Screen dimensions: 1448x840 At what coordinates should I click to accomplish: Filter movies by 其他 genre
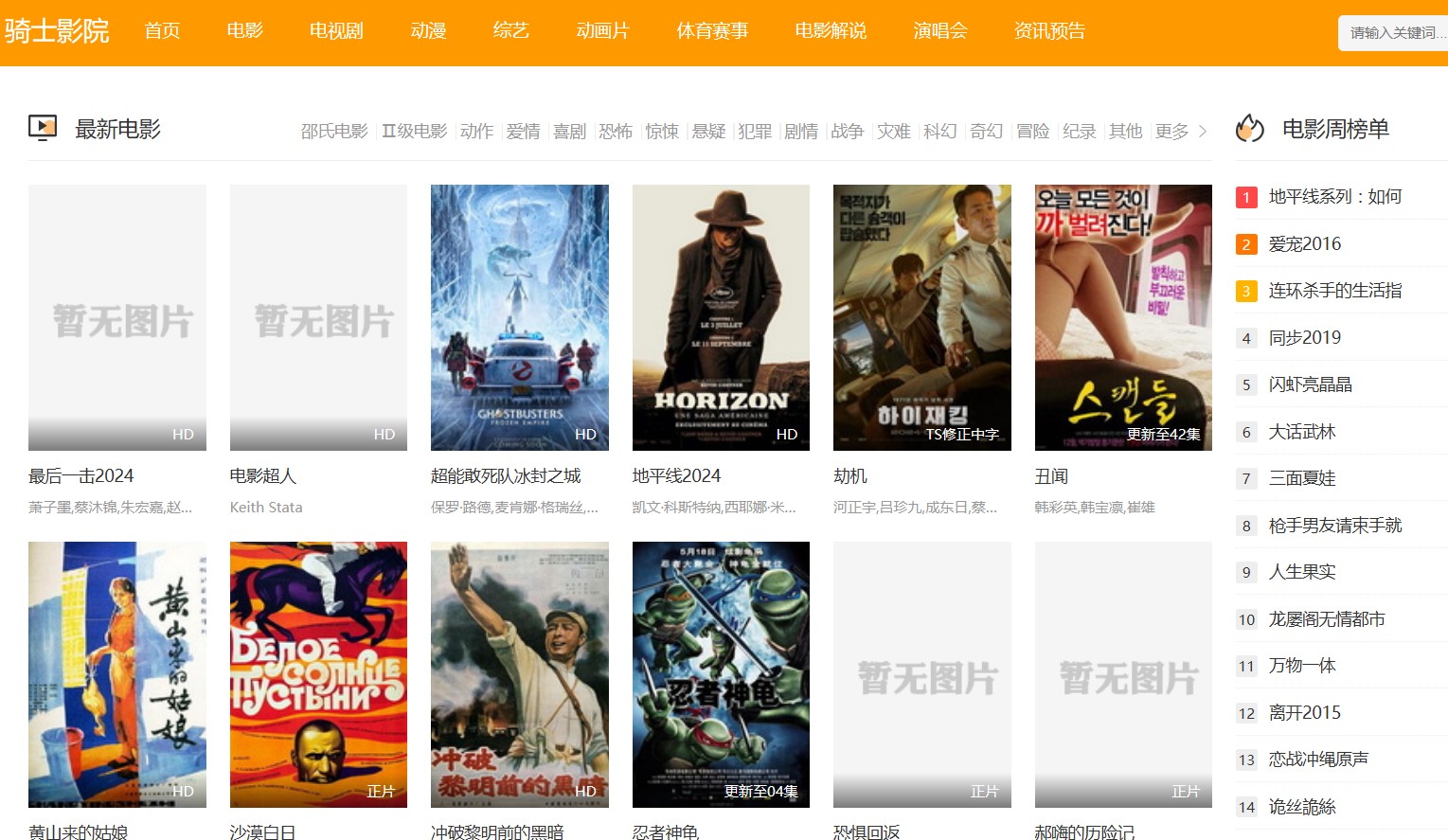pyautogui.click(x=1126, y=131)
